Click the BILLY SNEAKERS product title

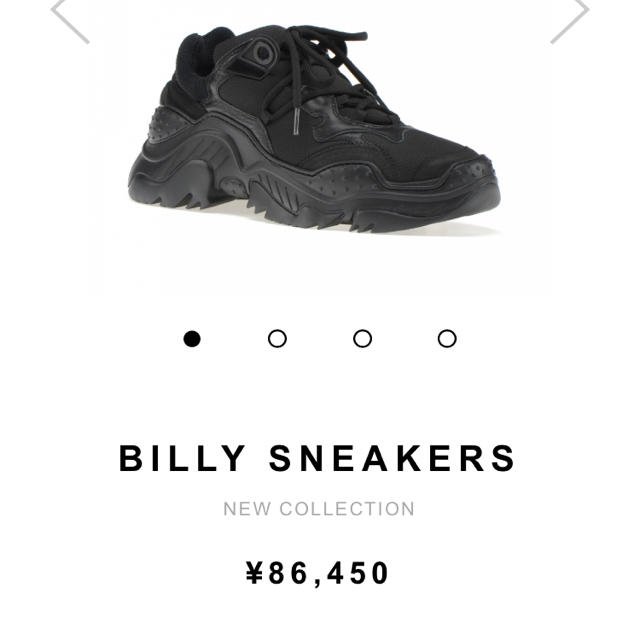tap(317, 458)
